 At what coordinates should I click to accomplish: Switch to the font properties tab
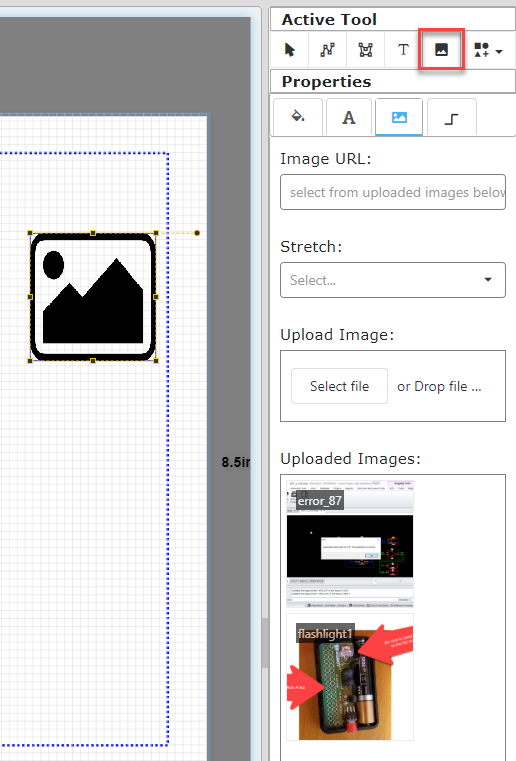tap(349, 117)
